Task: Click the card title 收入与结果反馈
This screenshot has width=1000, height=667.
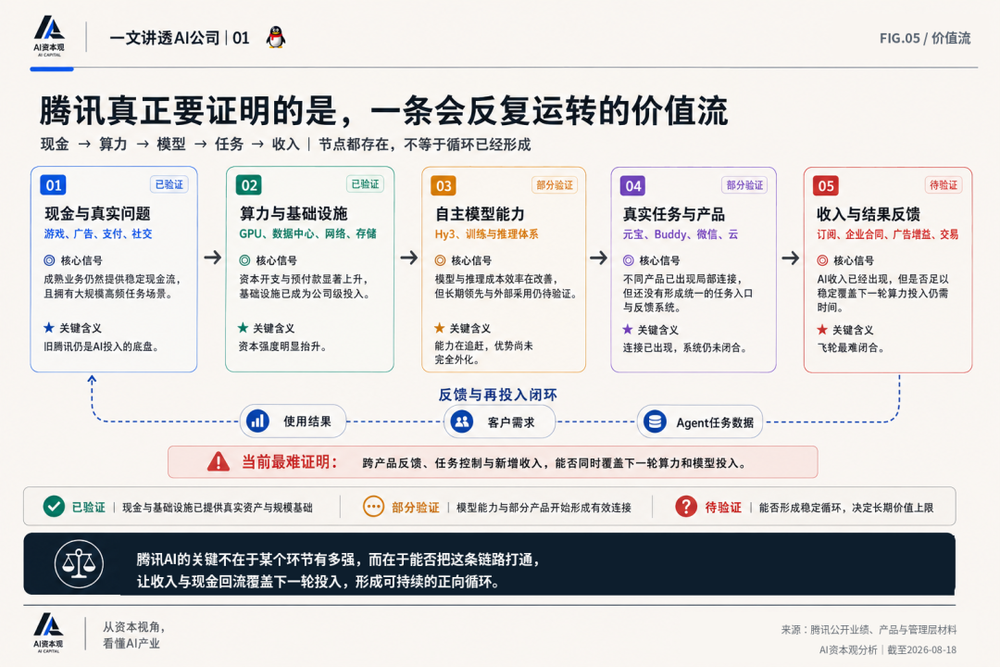Action: pos(868,214)
